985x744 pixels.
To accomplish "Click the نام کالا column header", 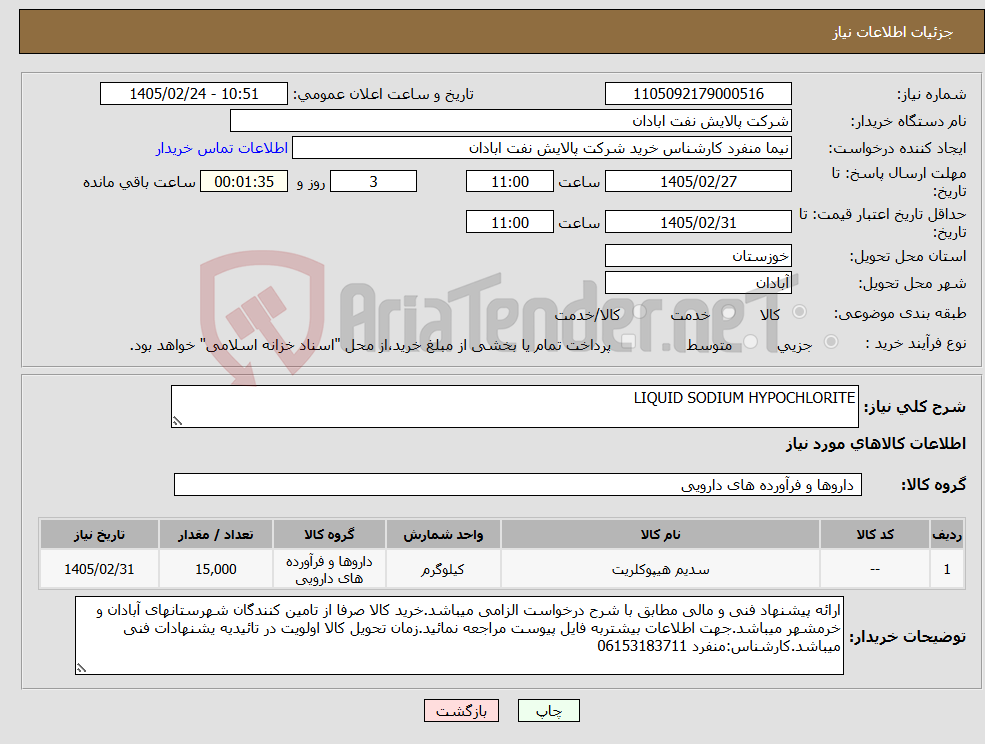I will click(660, 534).
